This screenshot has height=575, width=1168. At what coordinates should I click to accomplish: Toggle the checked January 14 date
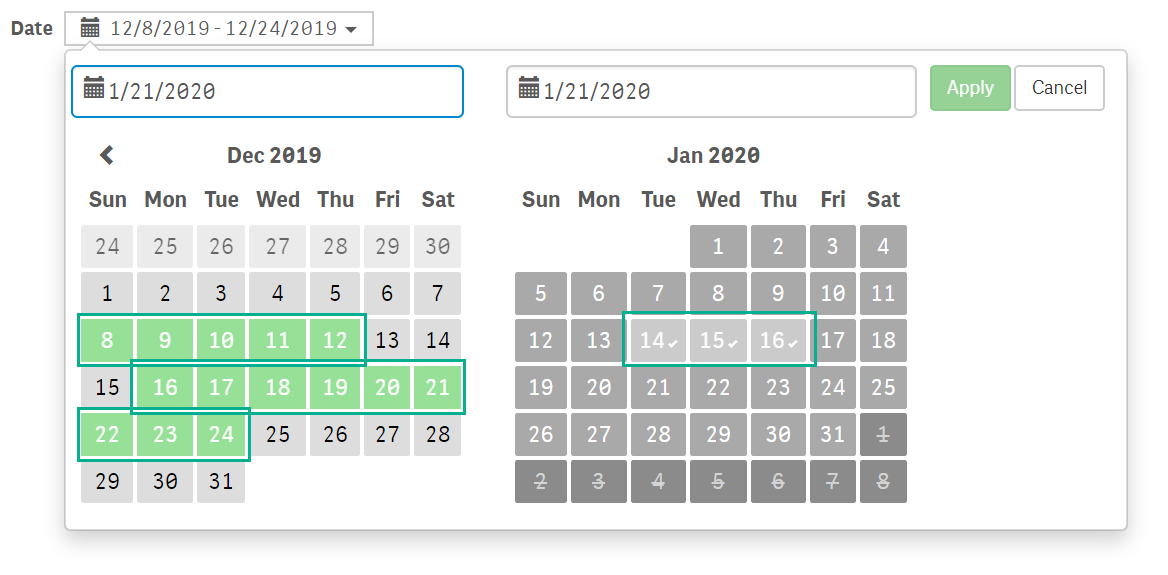coord(658,340)
